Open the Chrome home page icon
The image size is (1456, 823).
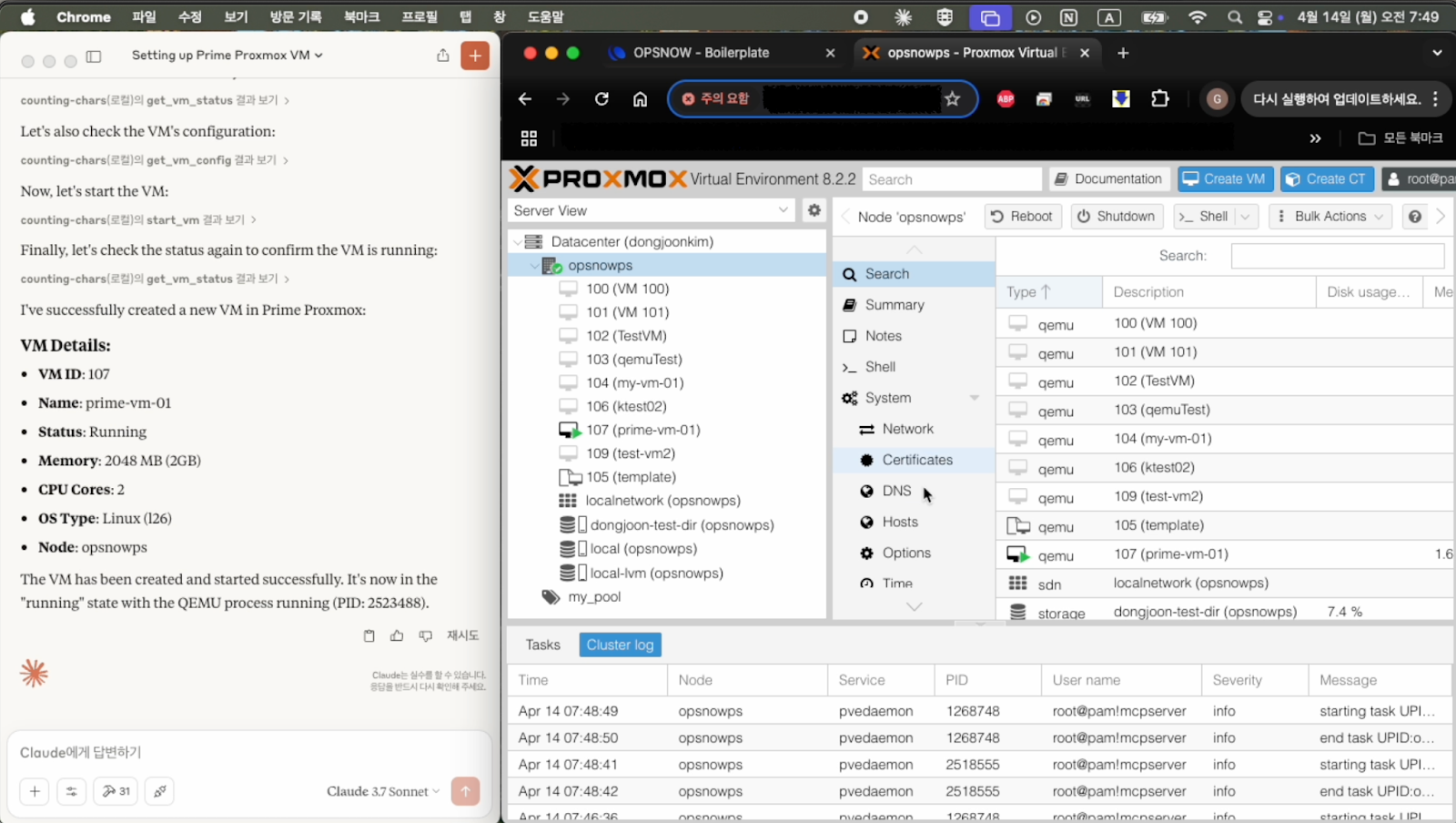click(641, 99)
